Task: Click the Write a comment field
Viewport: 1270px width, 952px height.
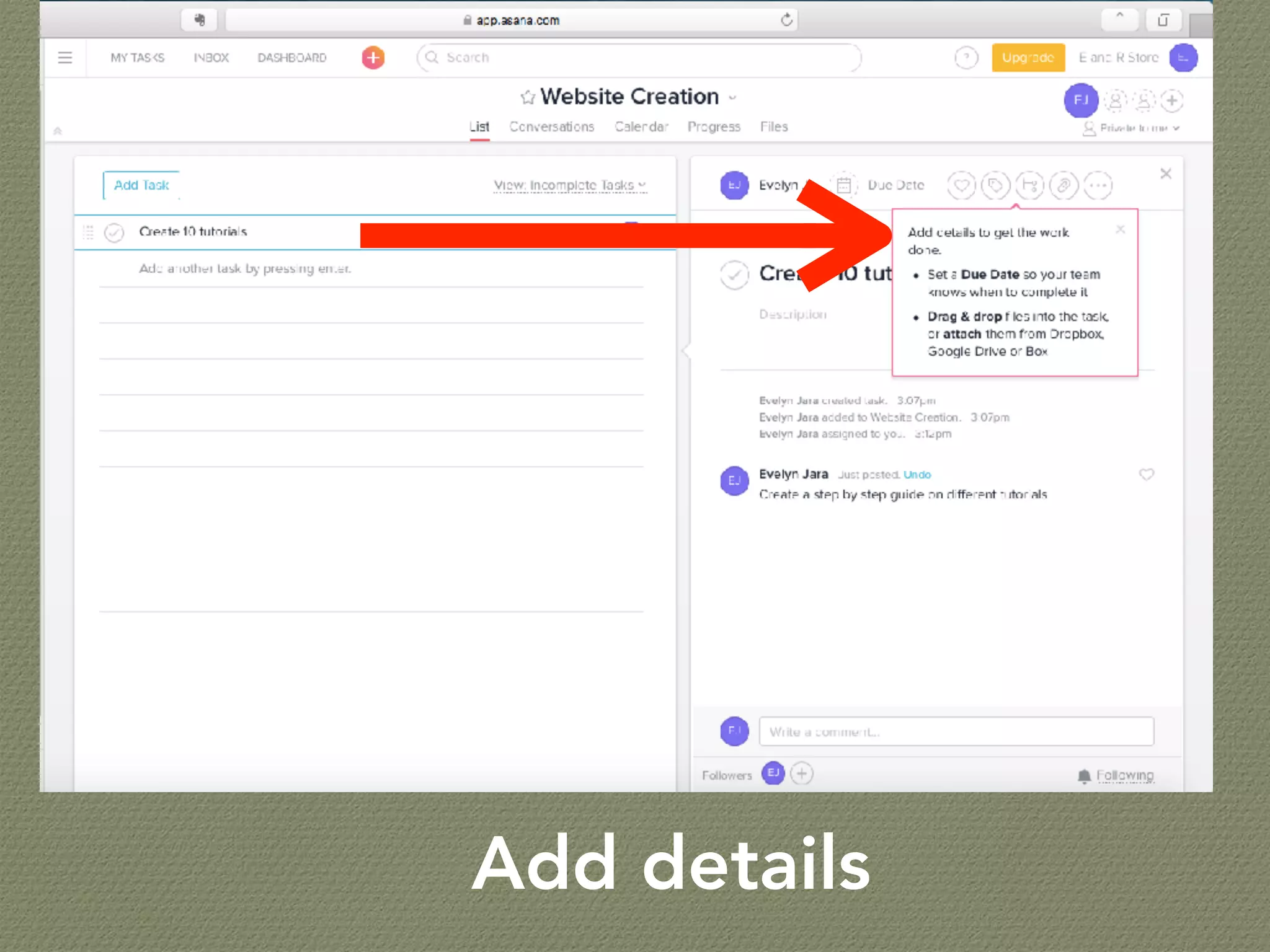Action: point(956,732)
